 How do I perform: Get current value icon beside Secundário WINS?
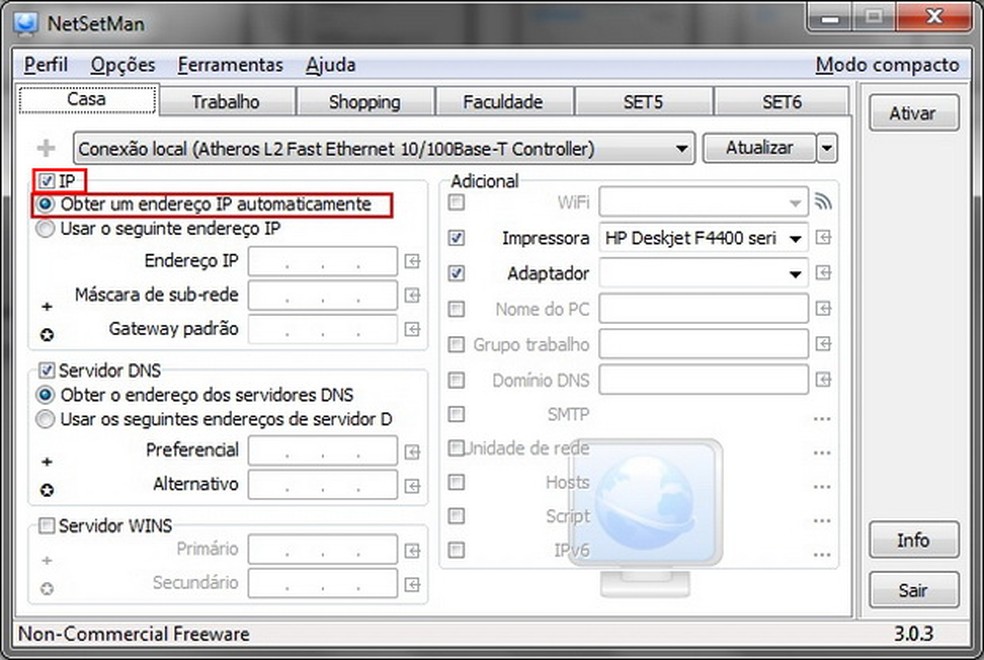coord(412,585)
